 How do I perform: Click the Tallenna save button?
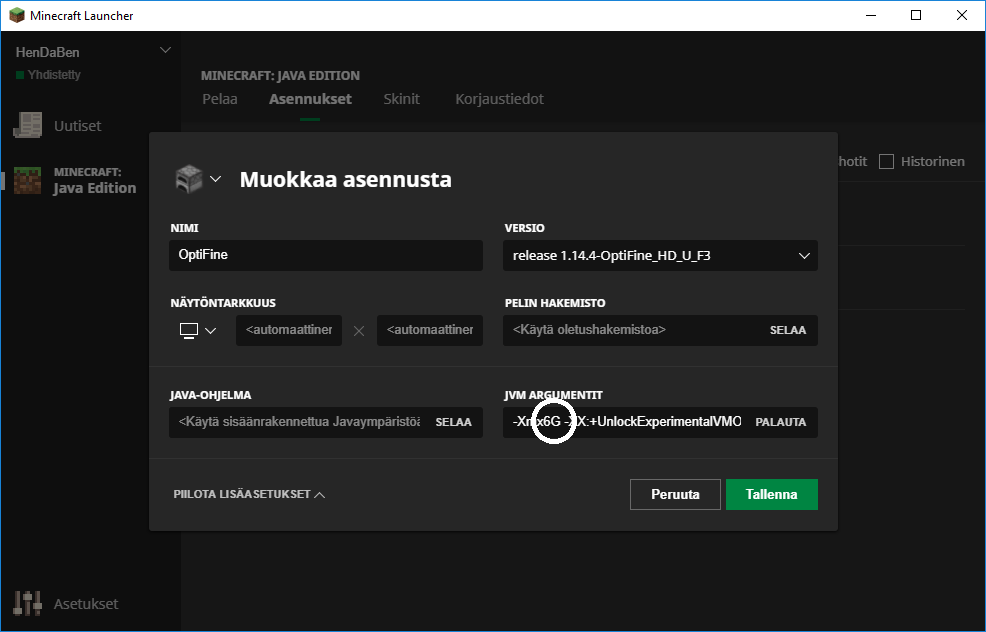click(772, 494)
